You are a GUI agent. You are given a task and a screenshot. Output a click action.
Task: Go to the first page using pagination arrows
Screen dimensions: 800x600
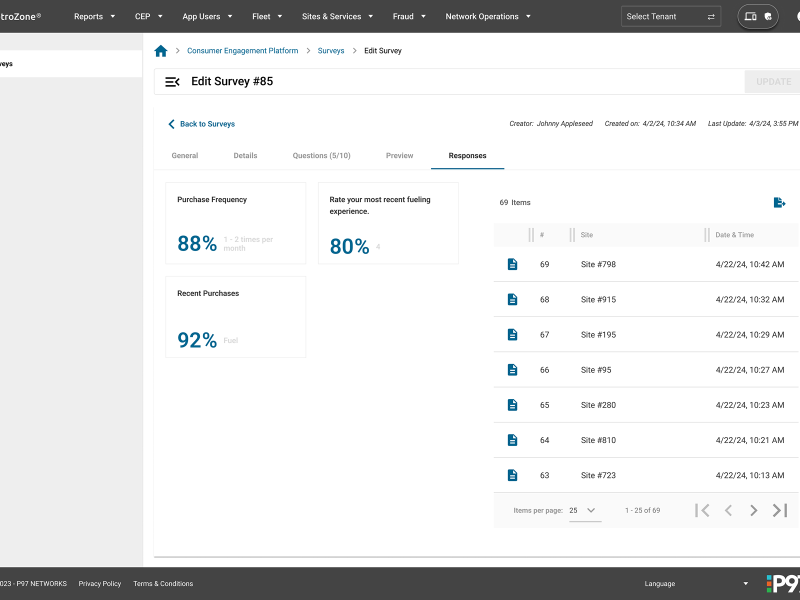[x=703, y=510]
